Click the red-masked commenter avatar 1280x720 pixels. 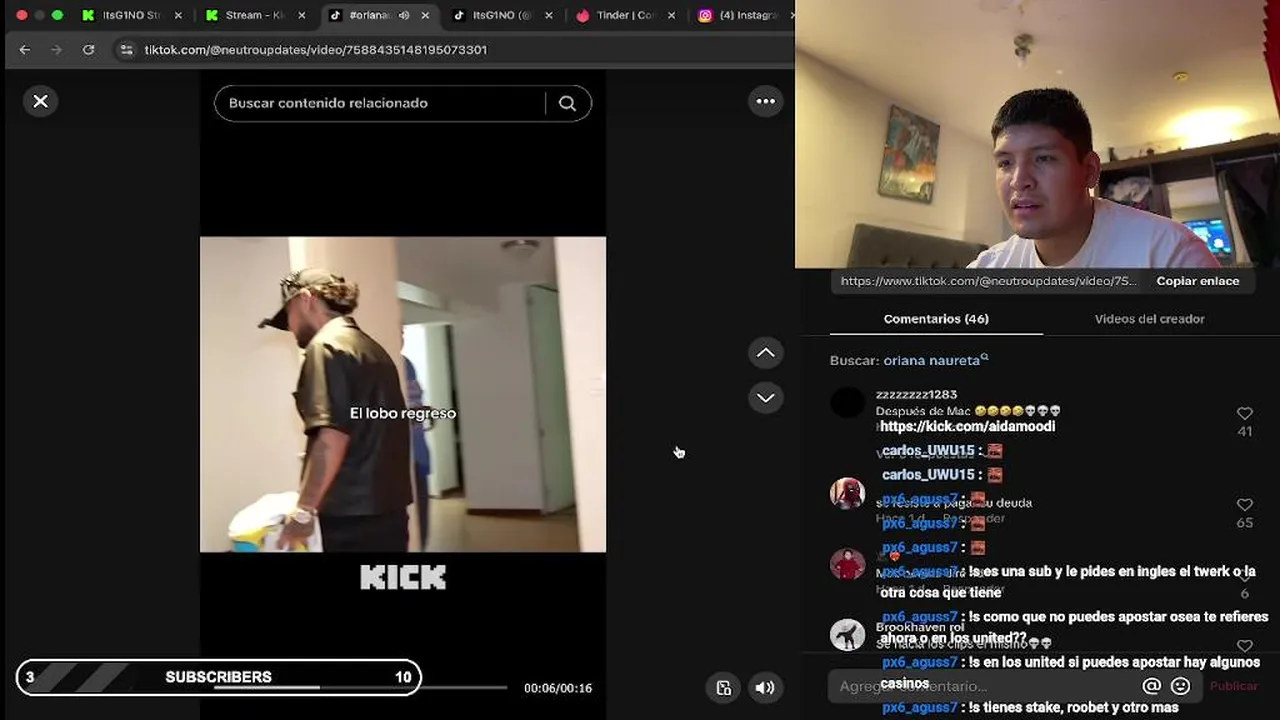847,493
